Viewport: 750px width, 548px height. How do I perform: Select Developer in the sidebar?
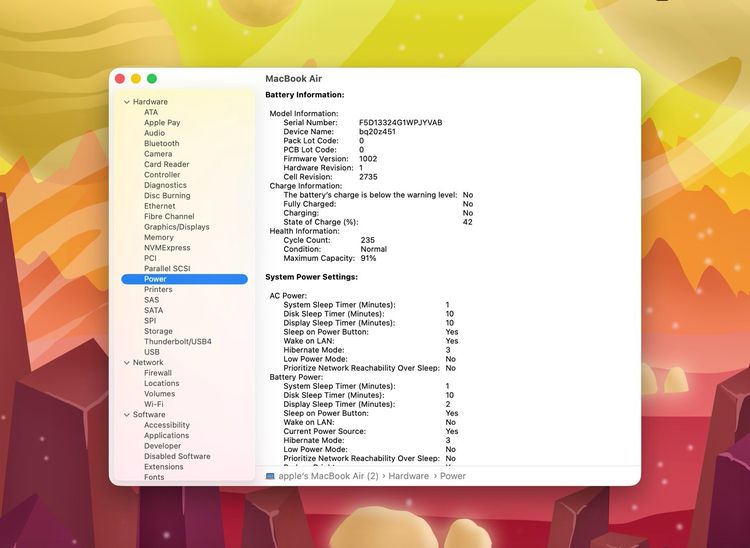[162, 446]
